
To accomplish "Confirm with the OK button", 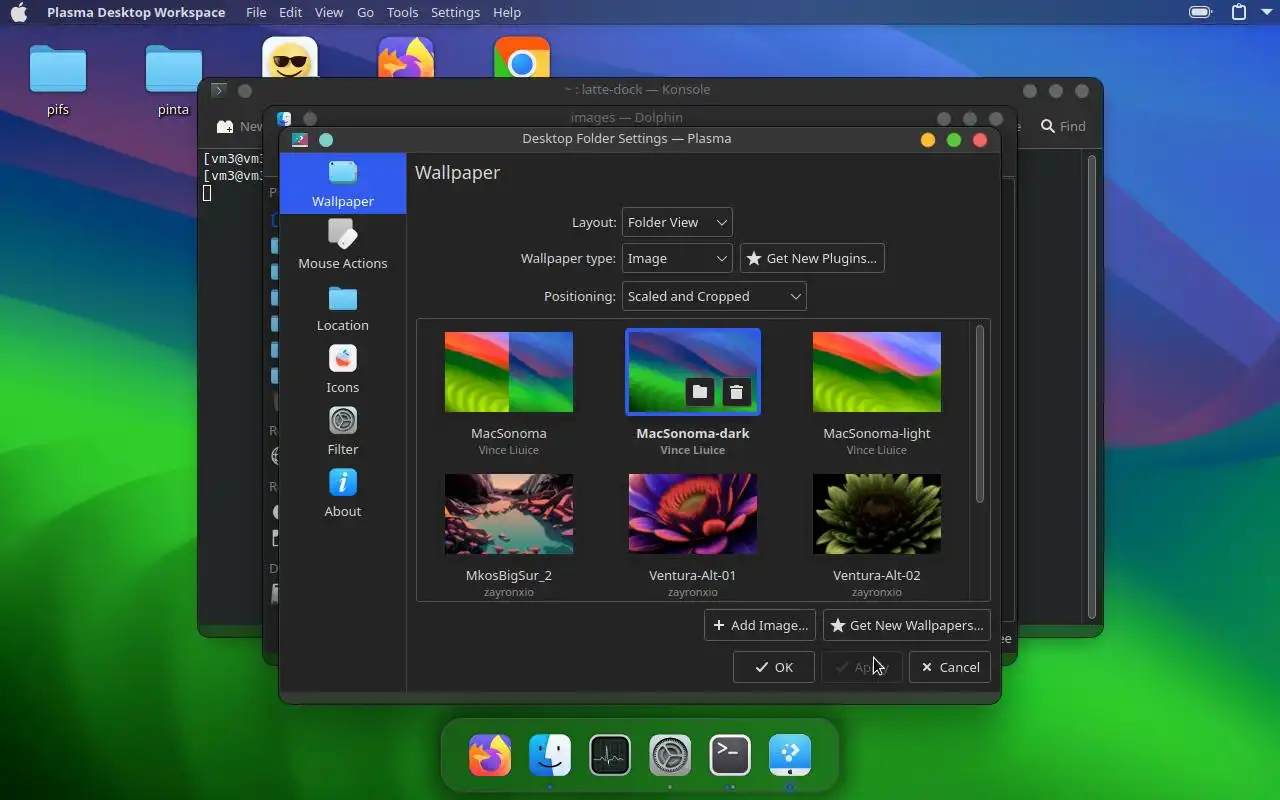I will tap(774, 667).
